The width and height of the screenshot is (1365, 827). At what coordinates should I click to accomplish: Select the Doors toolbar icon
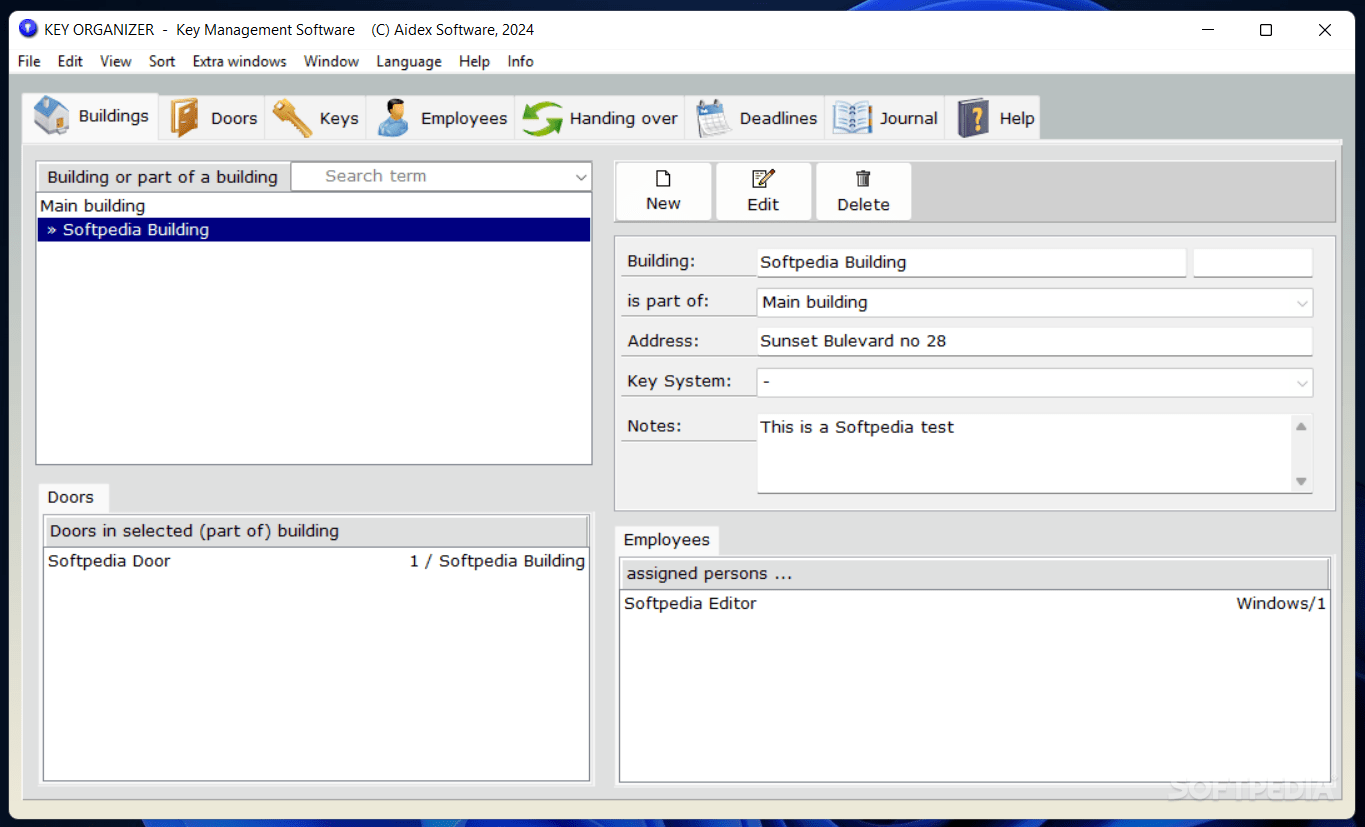[x=185, y=116]
